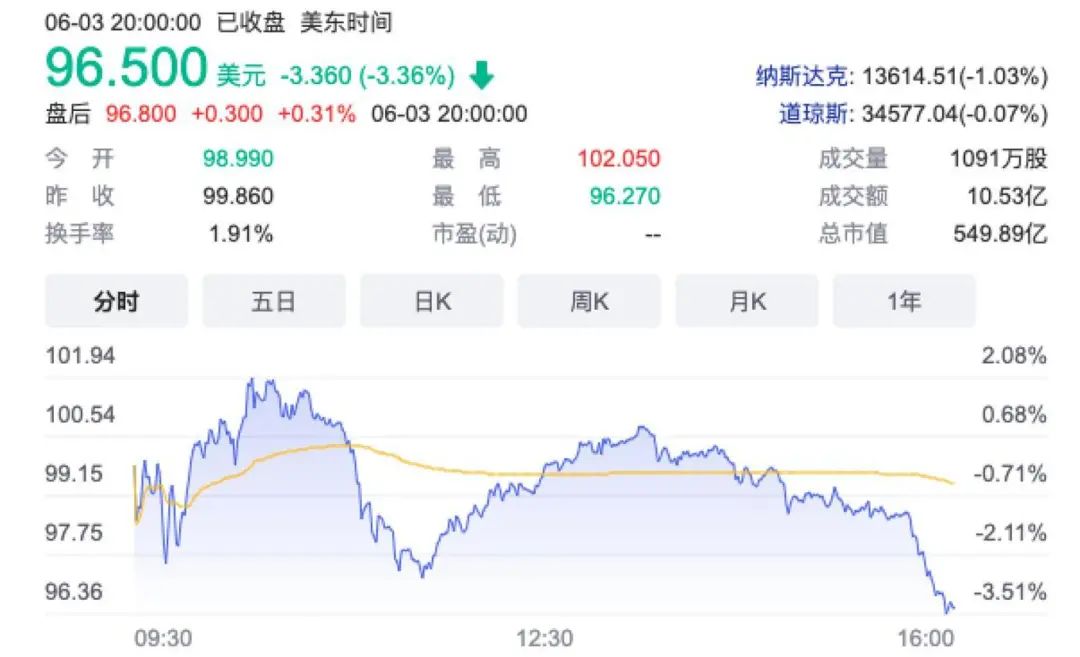Viewport: 1080px width, 657px height.
Task: Switch to the 分时 chart tab
Action: [116, 300]
